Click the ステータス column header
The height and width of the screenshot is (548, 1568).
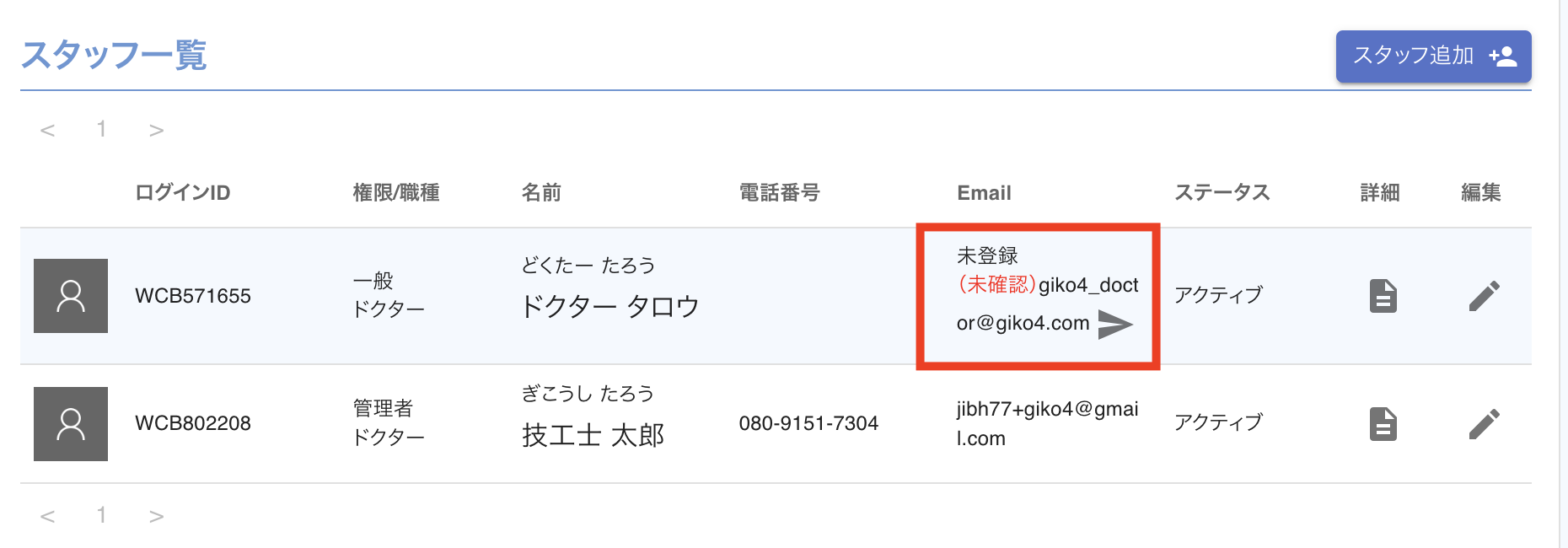1222,193
